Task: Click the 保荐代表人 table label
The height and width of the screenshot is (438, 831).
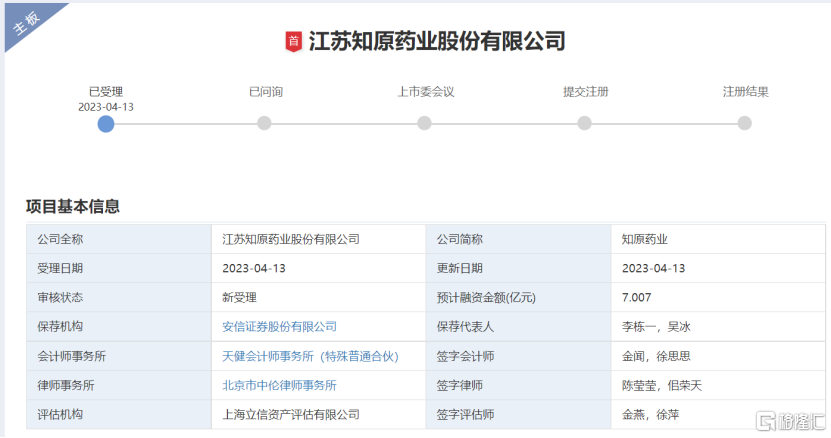Action: (x=465, y=327)
